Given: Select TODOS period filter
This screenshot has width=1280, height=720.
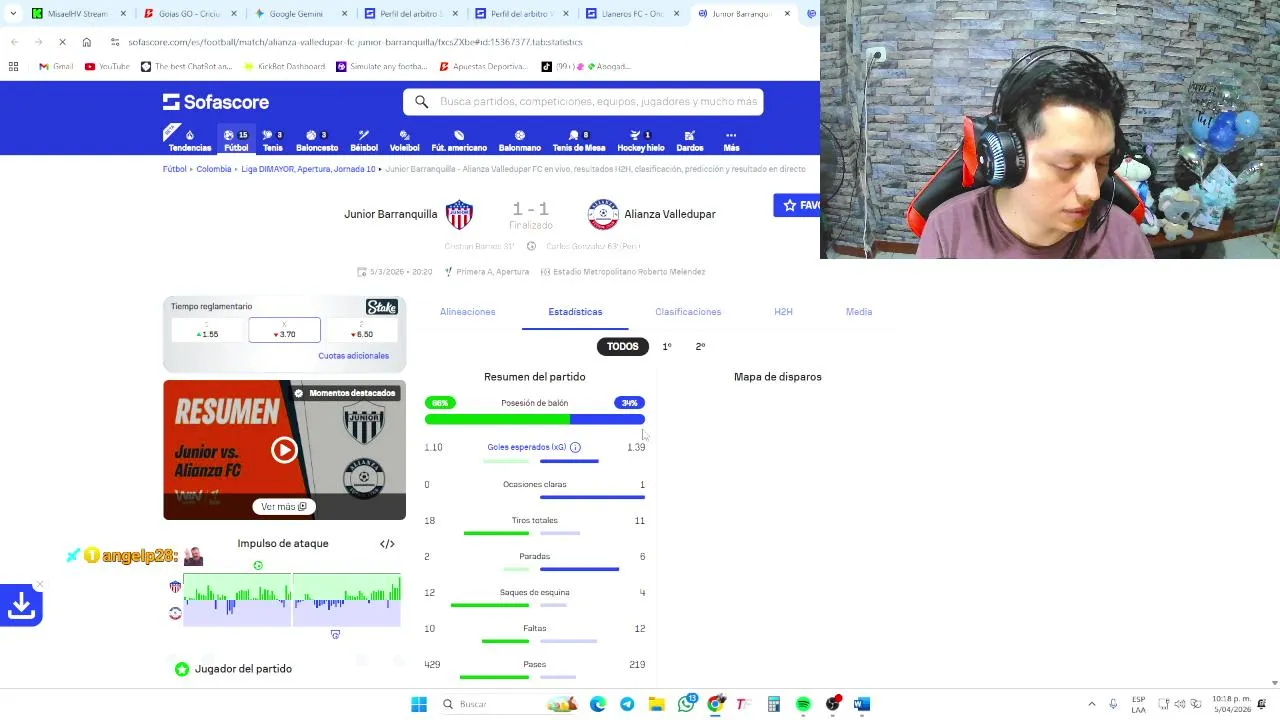Looking at the screenshot, I should pyautogui.click(x=622, y=346).
